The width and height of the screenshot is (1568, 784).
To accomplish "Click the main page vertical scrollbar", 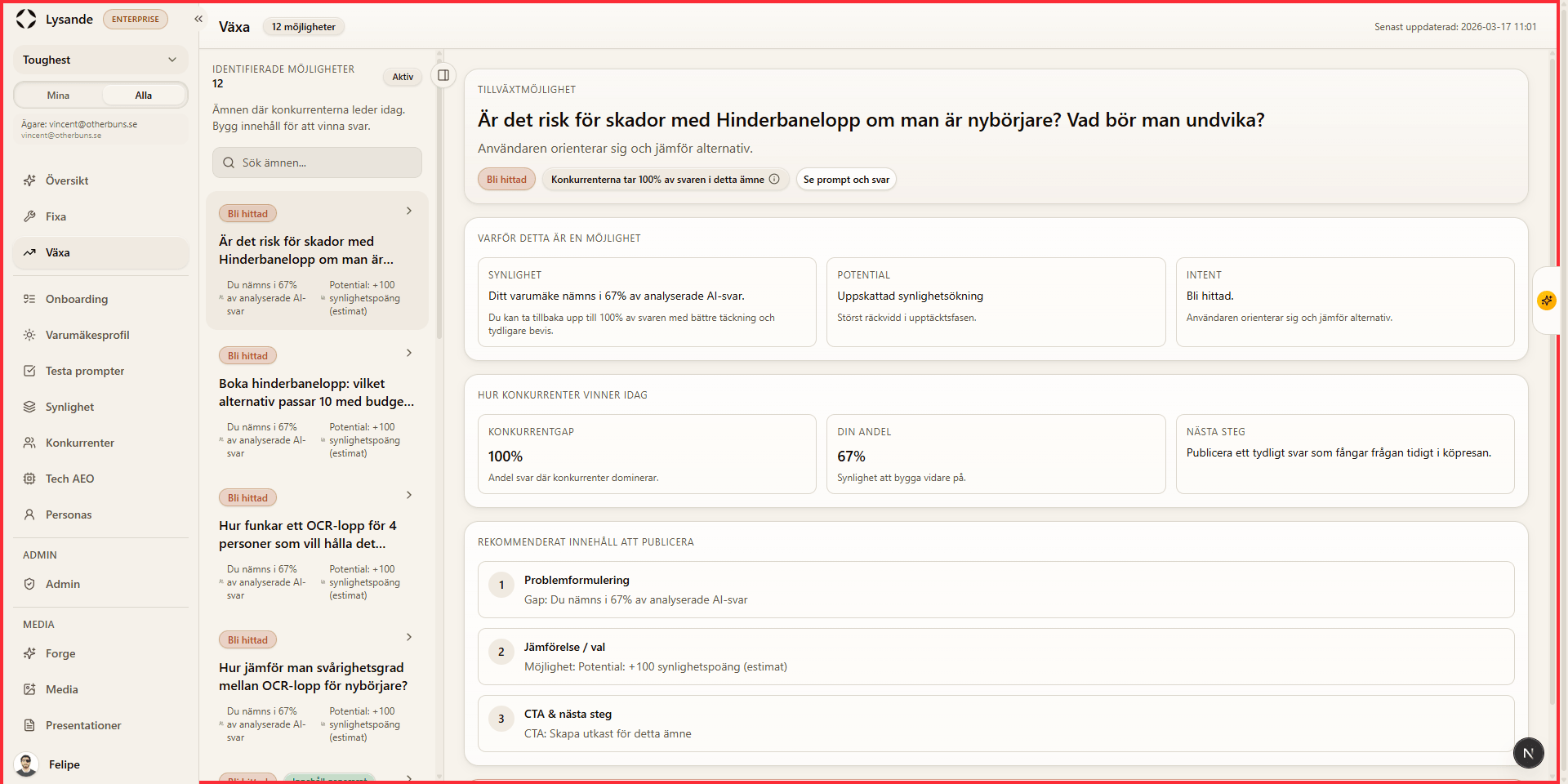I will point(1552,380).
